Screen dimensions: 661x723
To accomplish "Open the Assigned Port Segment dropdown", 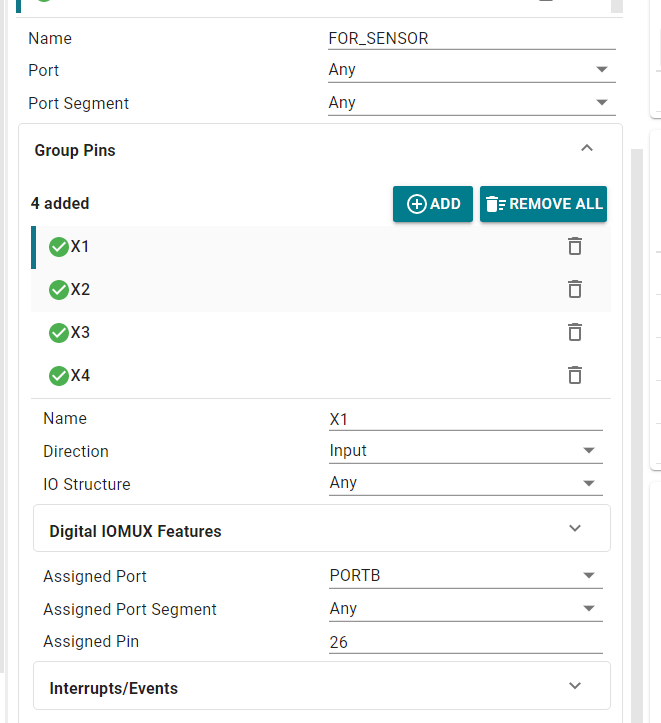I will [466, 609].
